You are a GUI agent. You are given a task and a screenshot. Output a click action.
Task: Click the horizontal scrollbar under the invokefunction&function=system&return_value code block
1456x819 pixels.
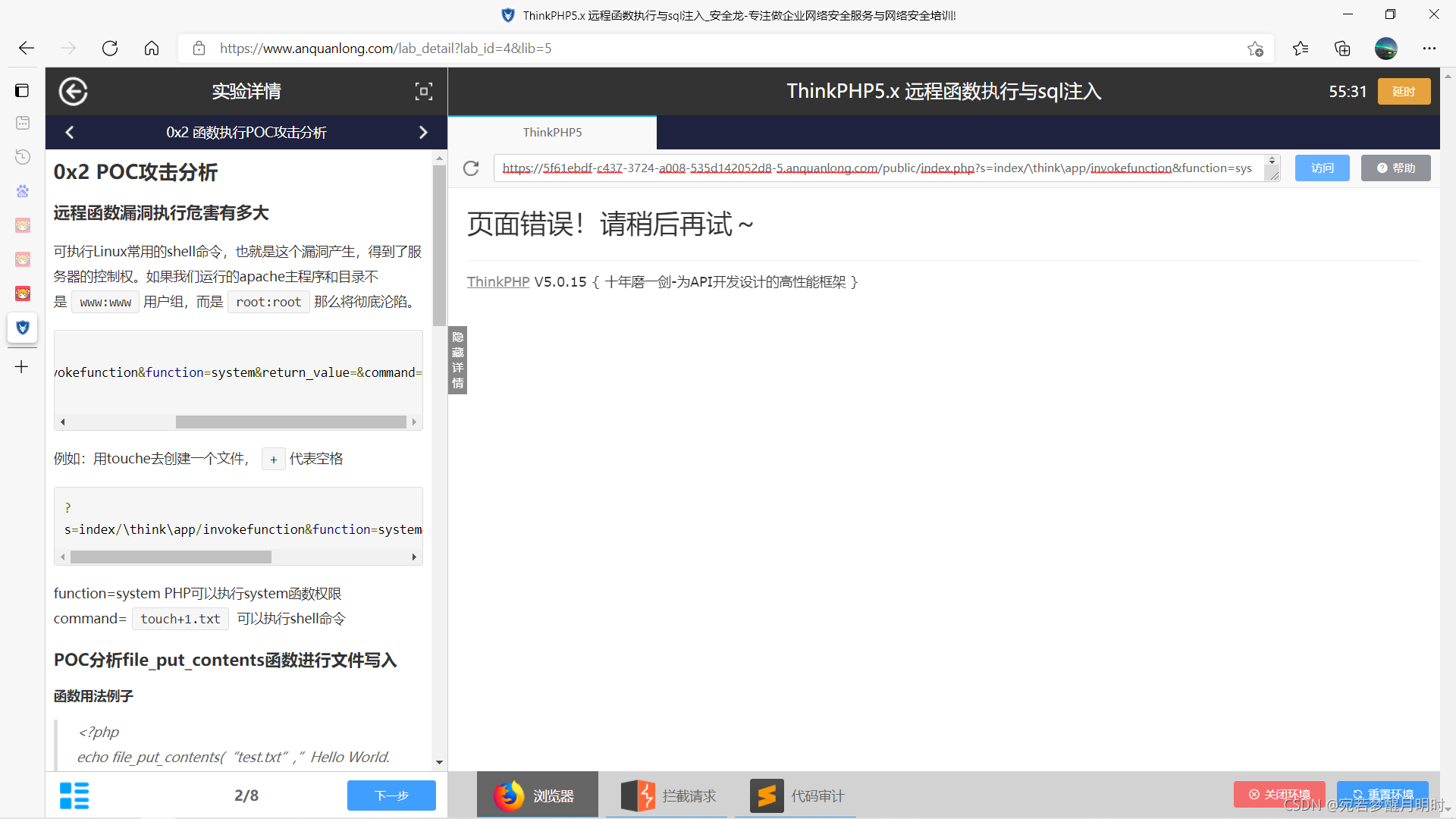[291, 422]
